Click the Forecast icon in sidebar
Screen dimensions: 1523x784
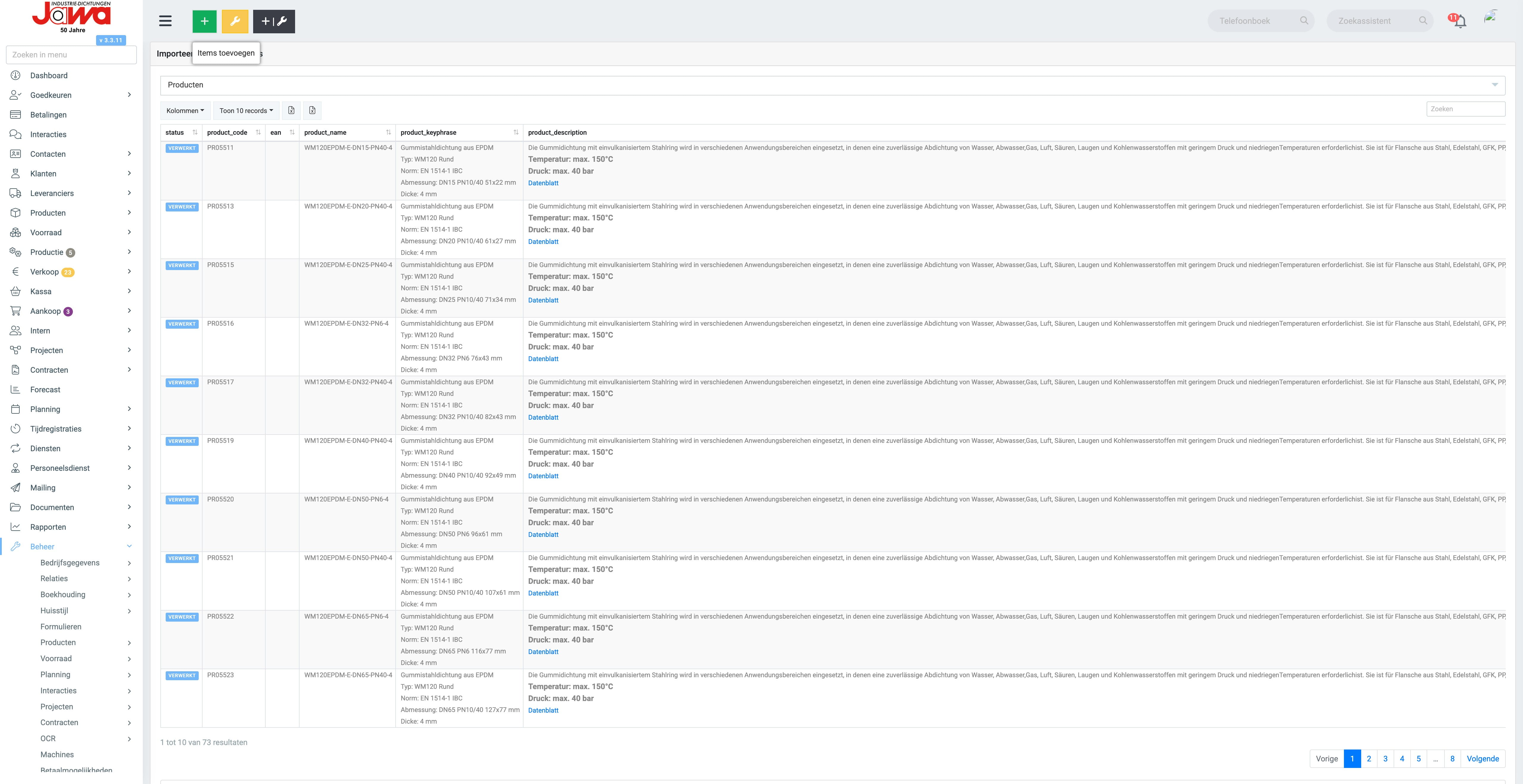16,390
